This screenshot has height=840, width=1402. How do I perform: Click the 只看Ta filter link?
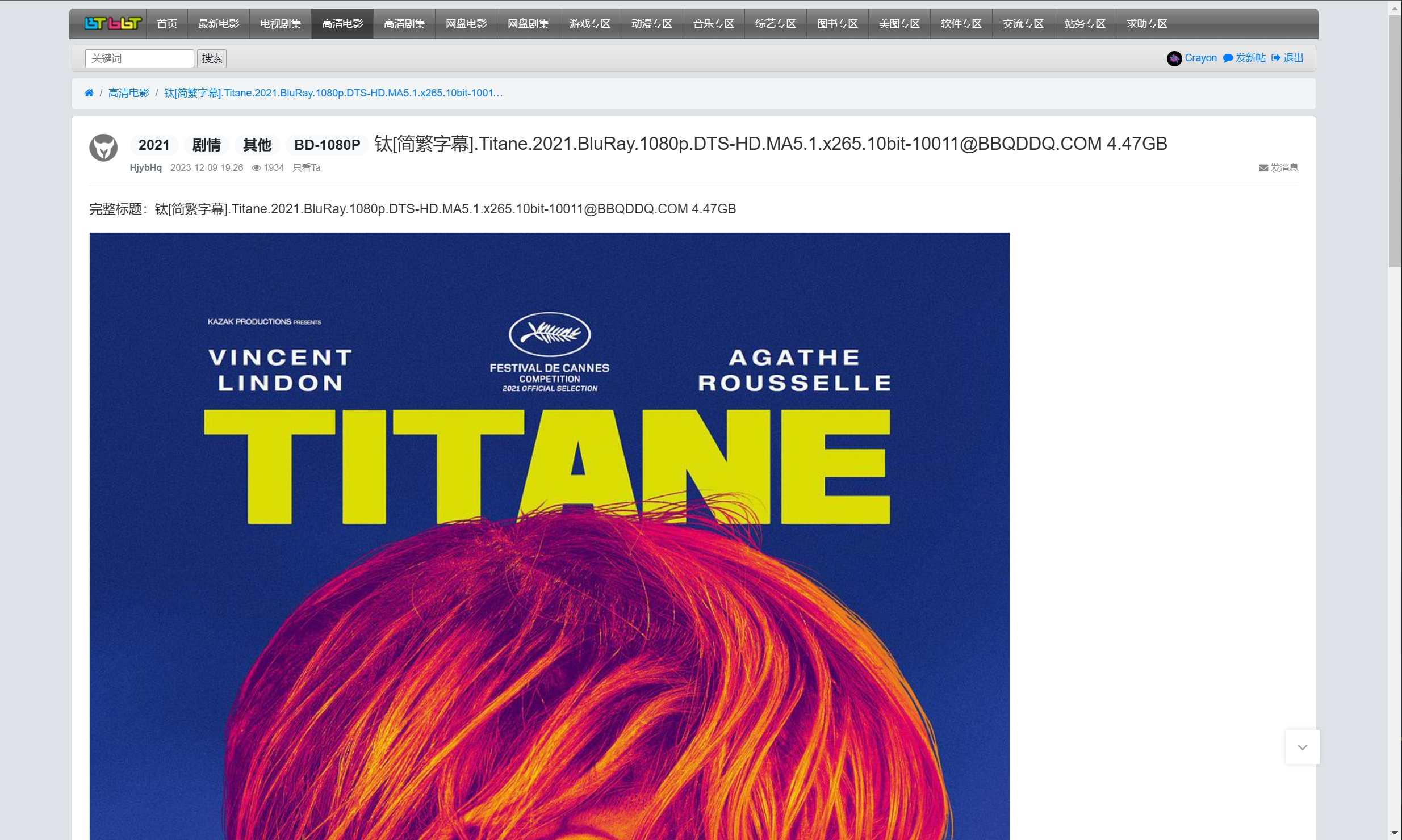307,168
